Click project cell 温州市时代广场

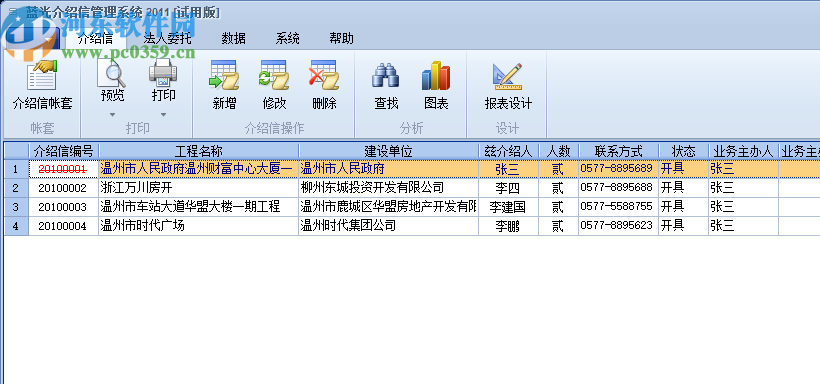[x=199, y=226]
